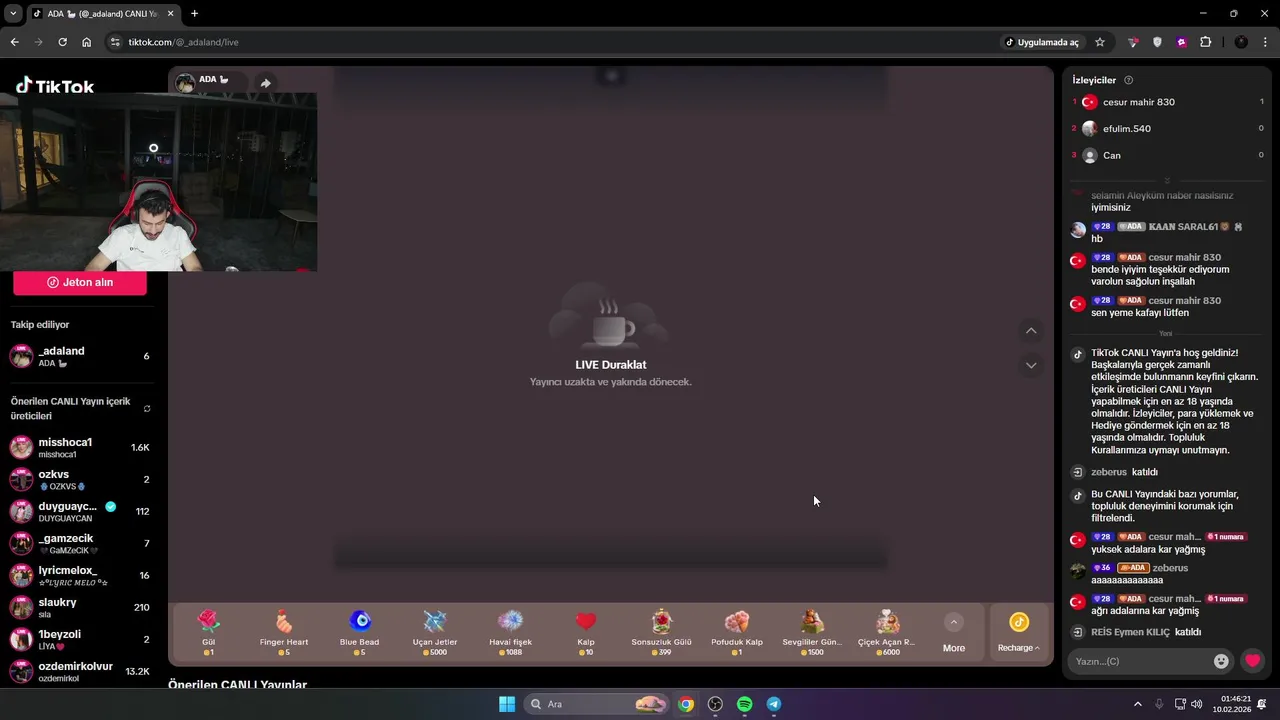
Task: Open Chrome profile avatar in toolbar
Action: (x=1241, y=42)
